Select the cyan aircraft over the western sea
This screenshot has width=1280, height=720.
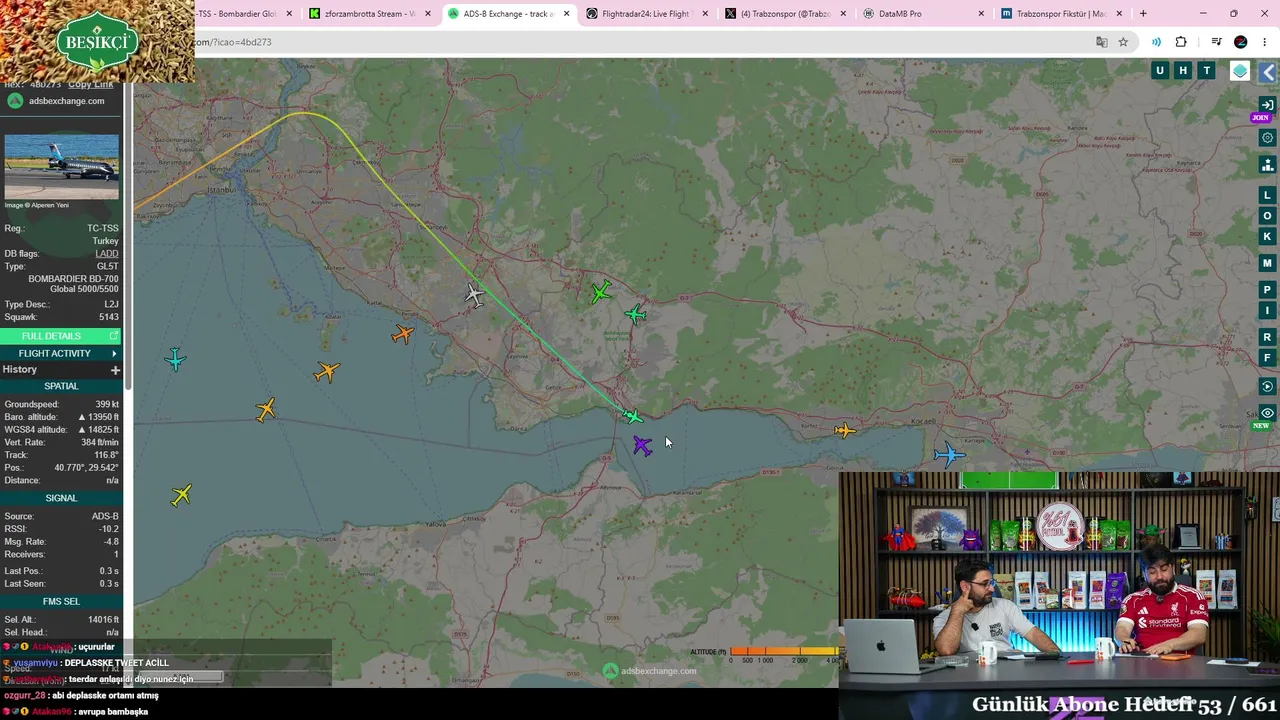tap(175, 359)
